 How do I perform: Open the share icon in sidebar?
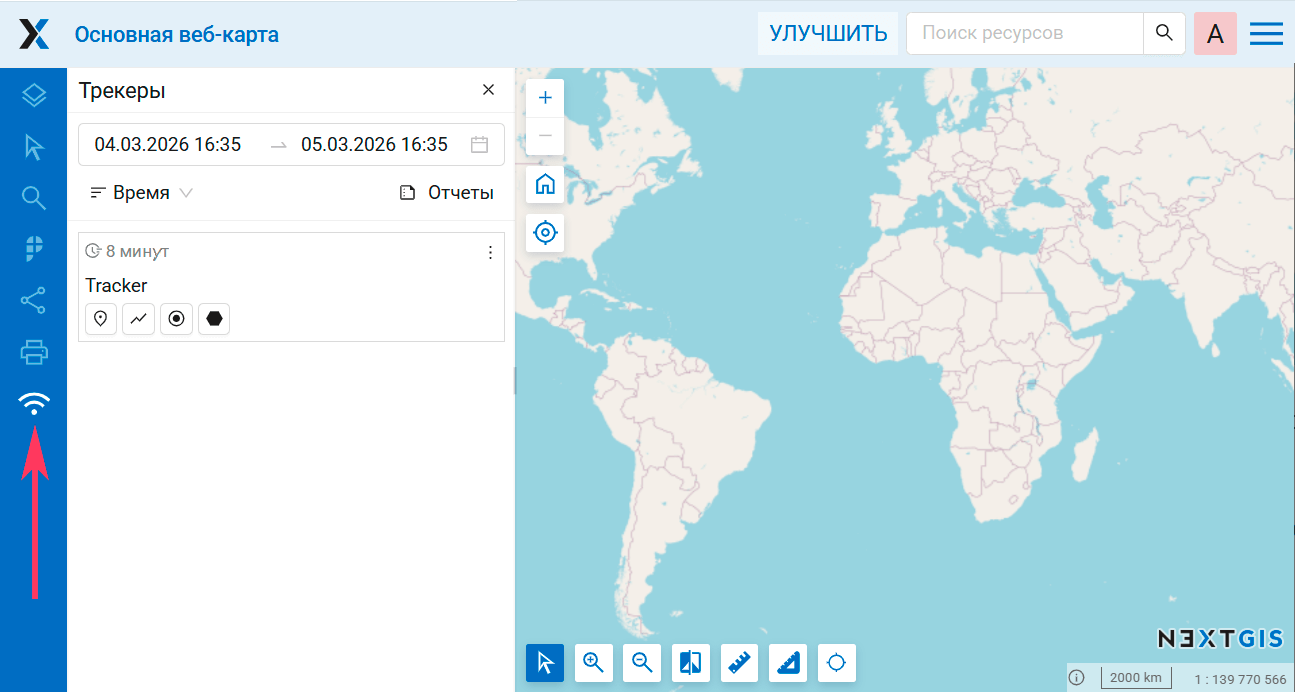[x=34, y=300]
